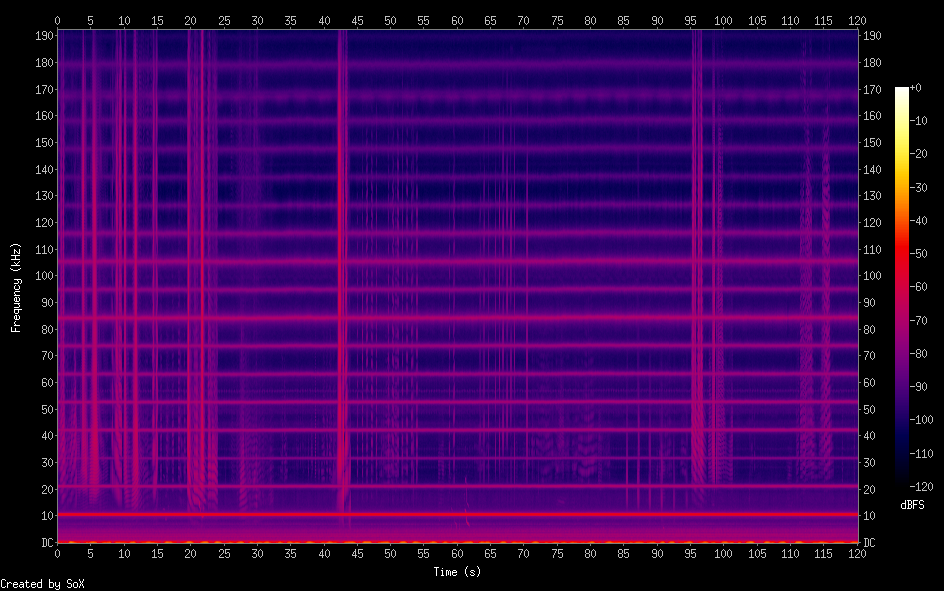Click the 50 kHz label on the left axis

[44, 409]
